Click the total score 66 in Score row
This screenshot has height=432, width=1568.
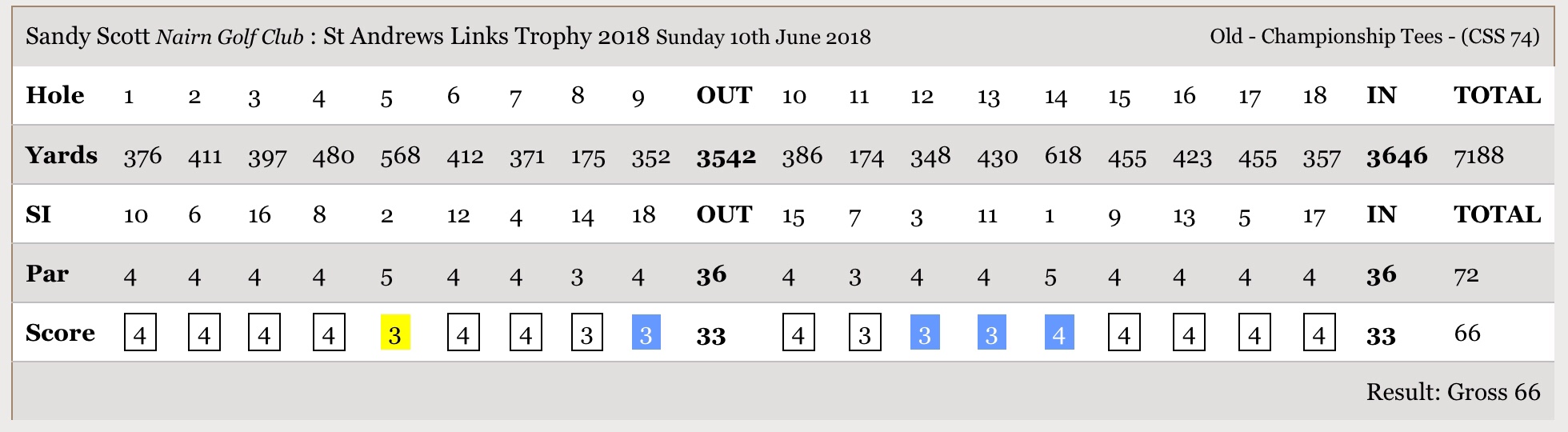[x=1466, y=333]
